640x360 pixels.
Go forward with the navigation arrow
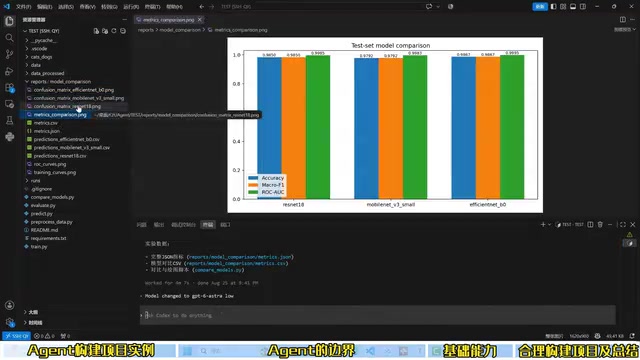(211, 7)
